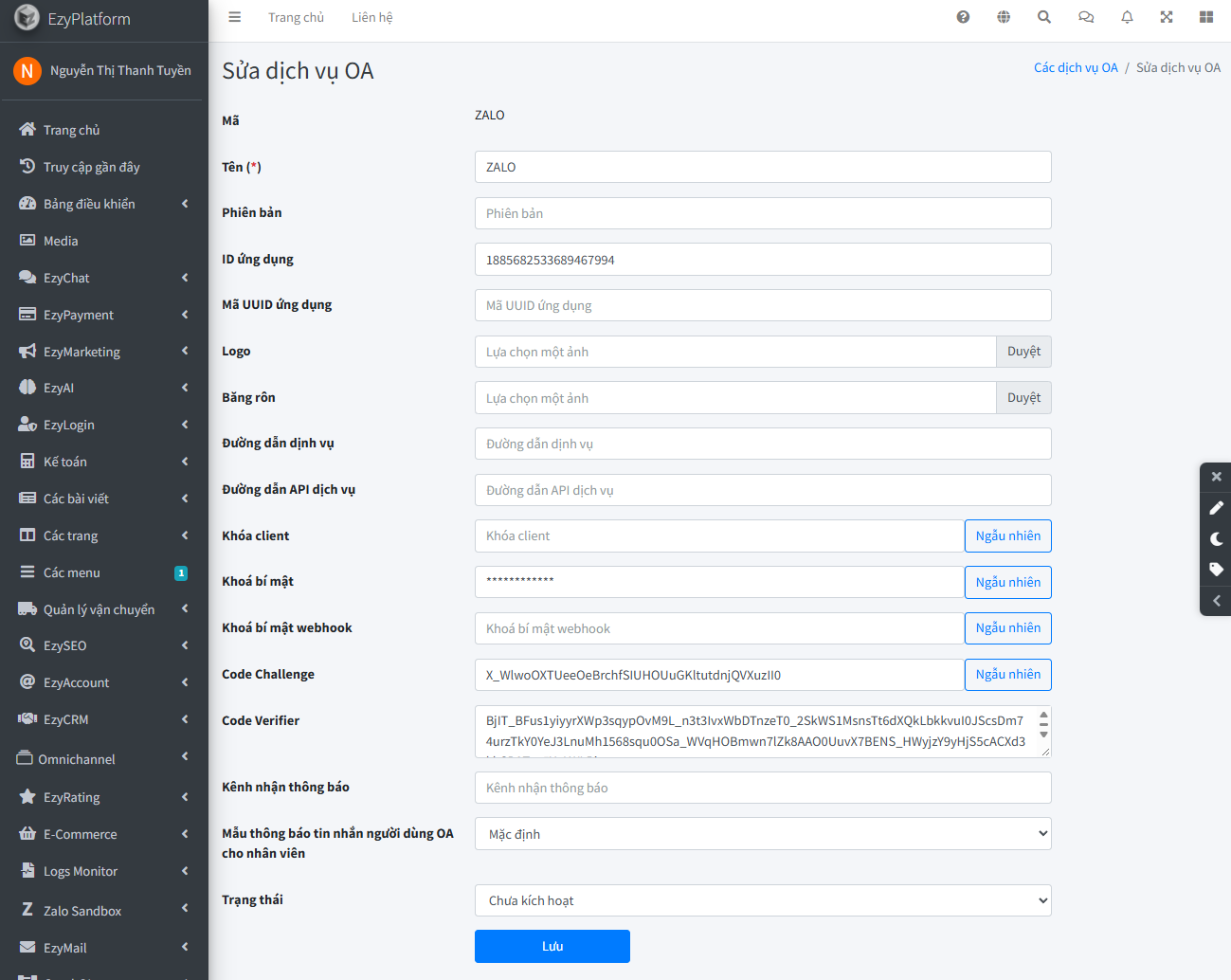Expand the EzyMarketing sidebar menu
1231x980 pixels.
[104, 352]
